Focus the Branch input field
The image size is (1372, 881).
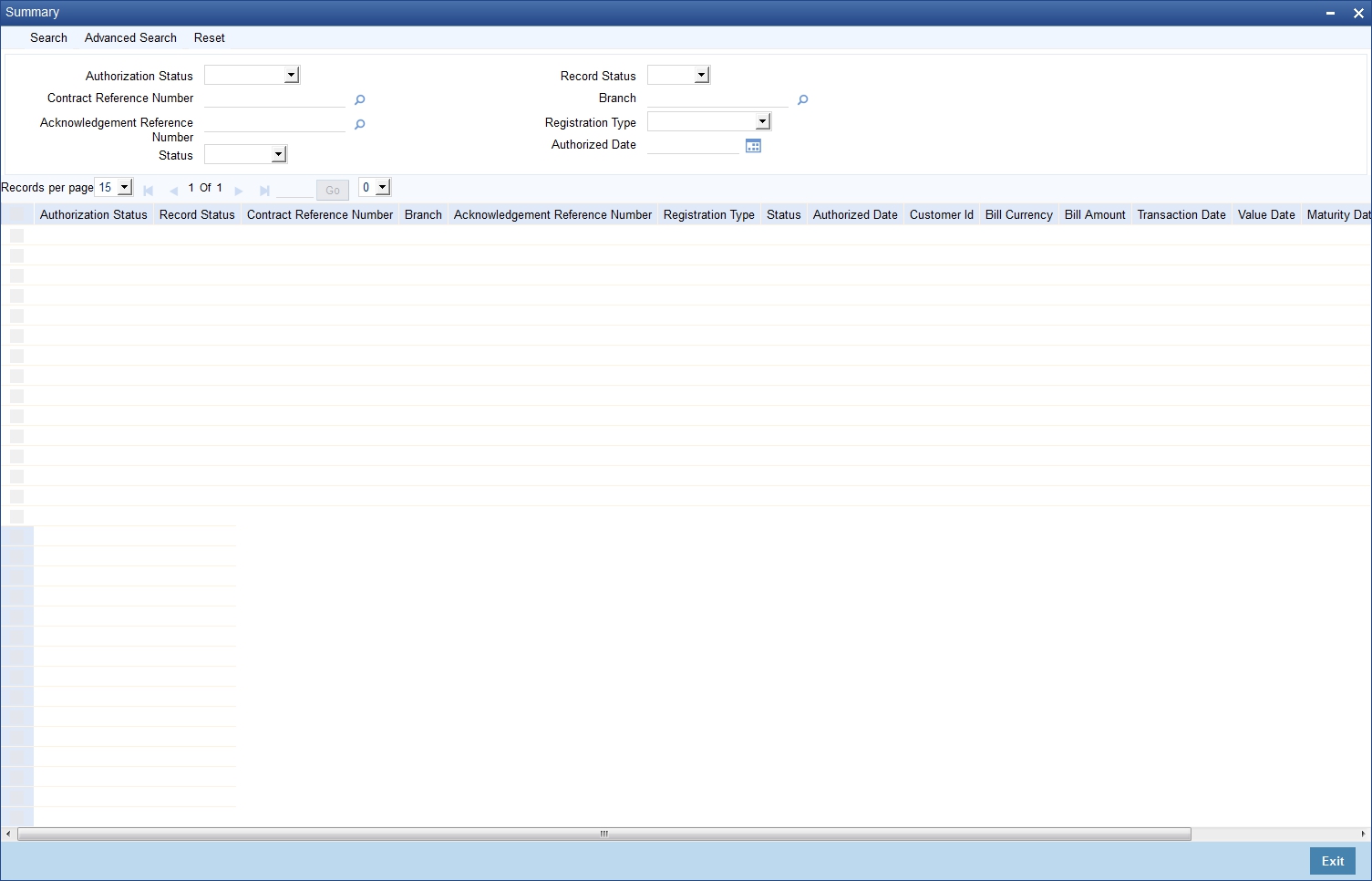click(x=717, y=98)
